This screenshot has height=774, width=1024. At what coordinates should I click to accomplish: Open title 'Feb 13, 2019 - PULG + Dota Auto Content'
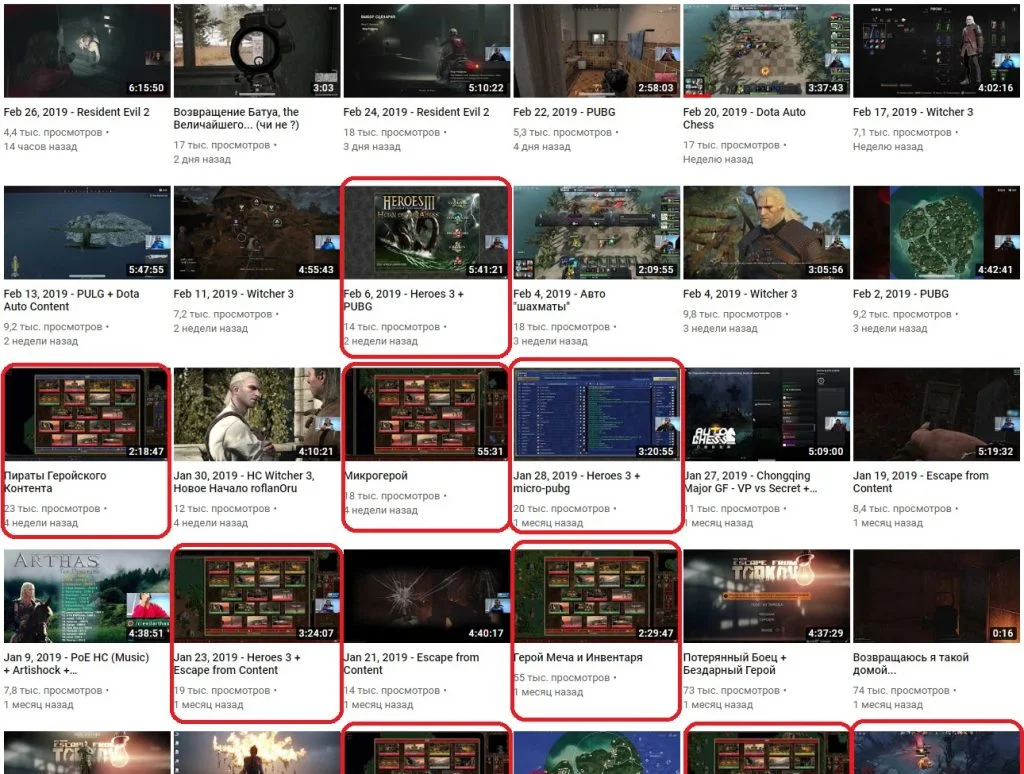click(x=71, y=300)
